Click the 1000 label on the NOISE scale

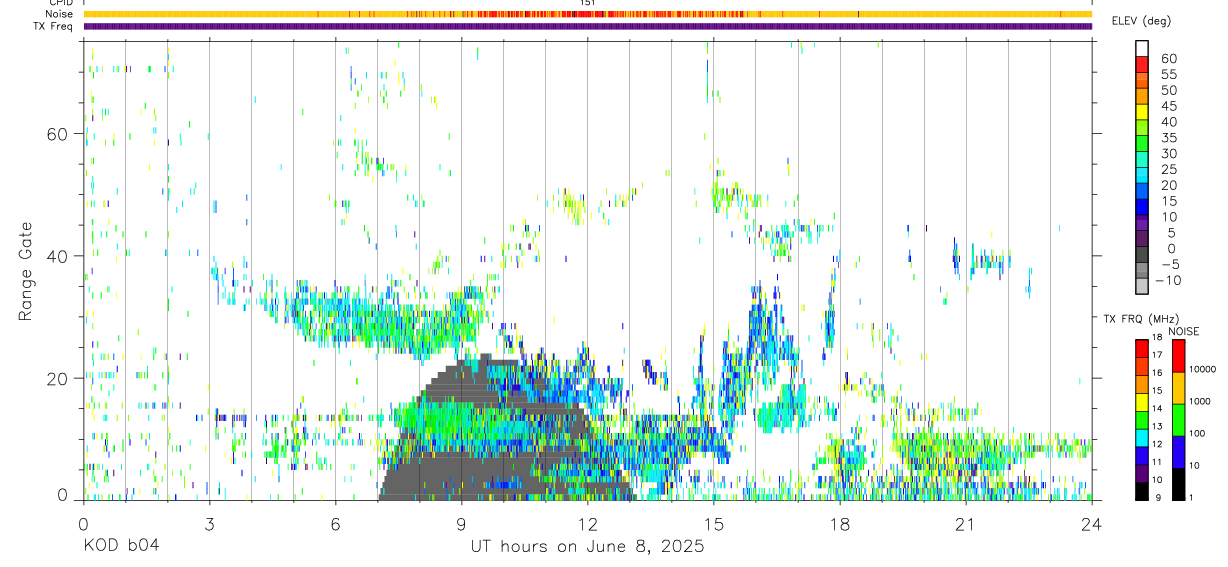[1201, 401]
